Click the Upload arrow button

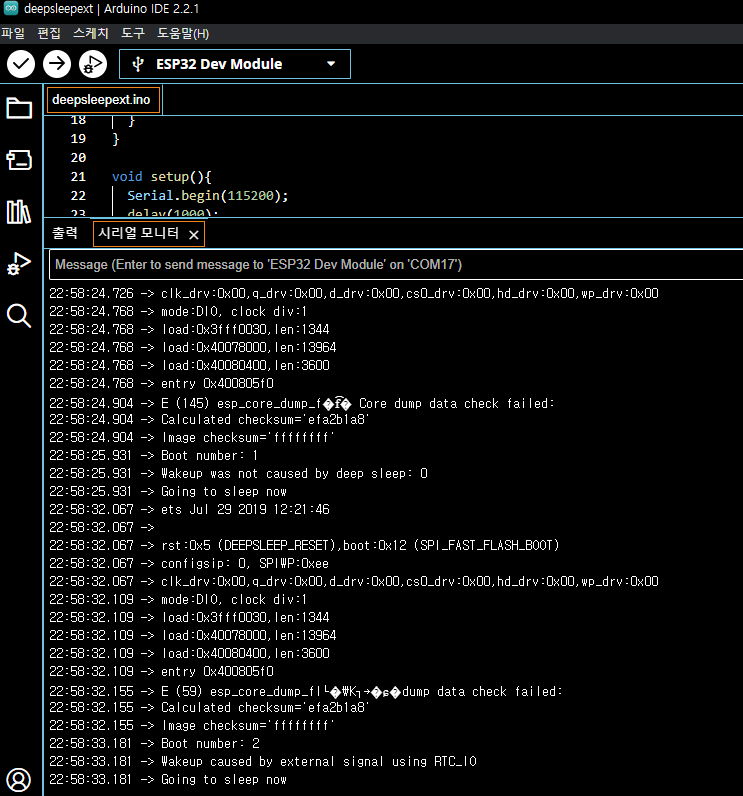point(57,64)
